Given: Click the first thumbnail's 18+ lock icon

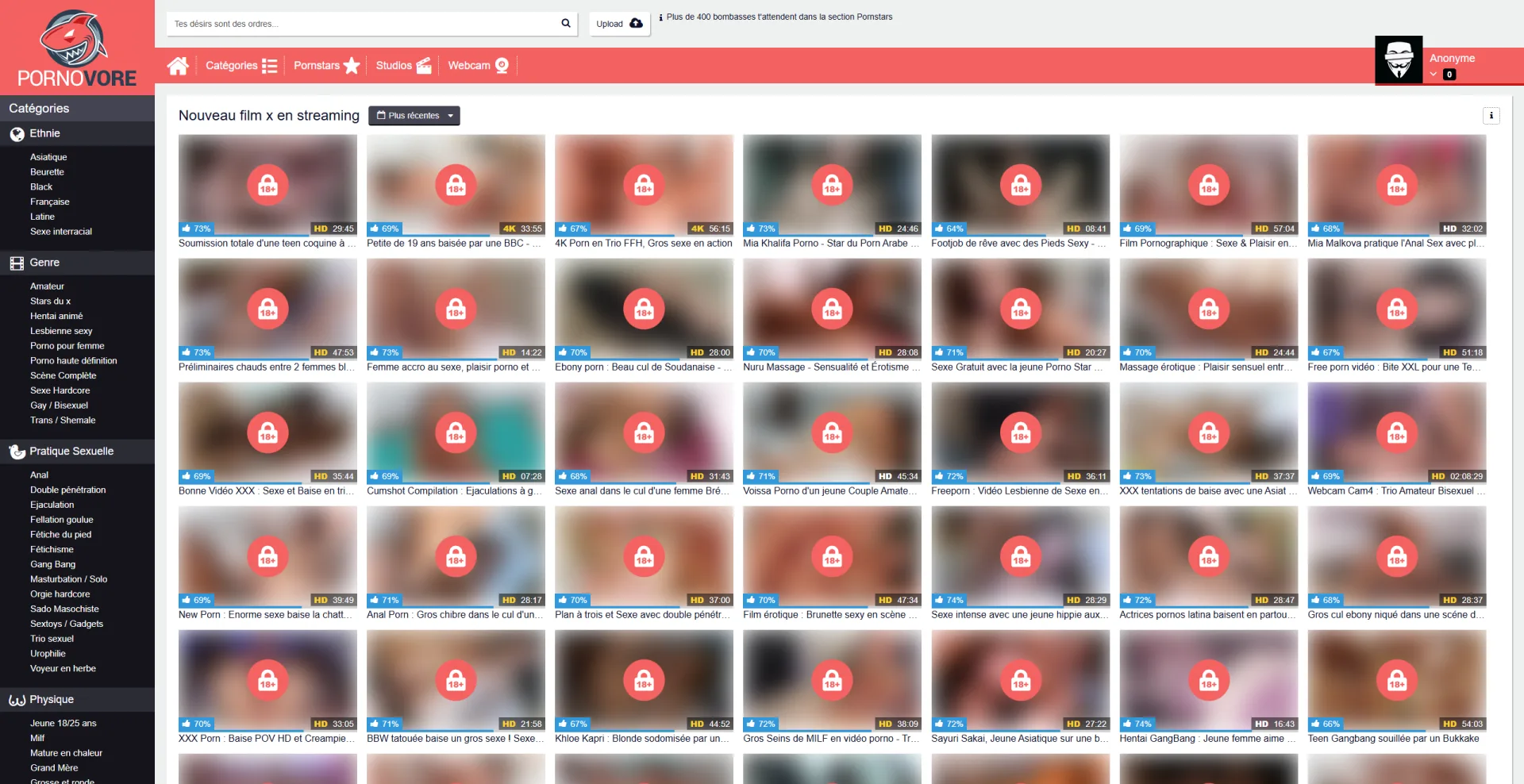Looking at the screenshot, I should click(x=267, y=185).
